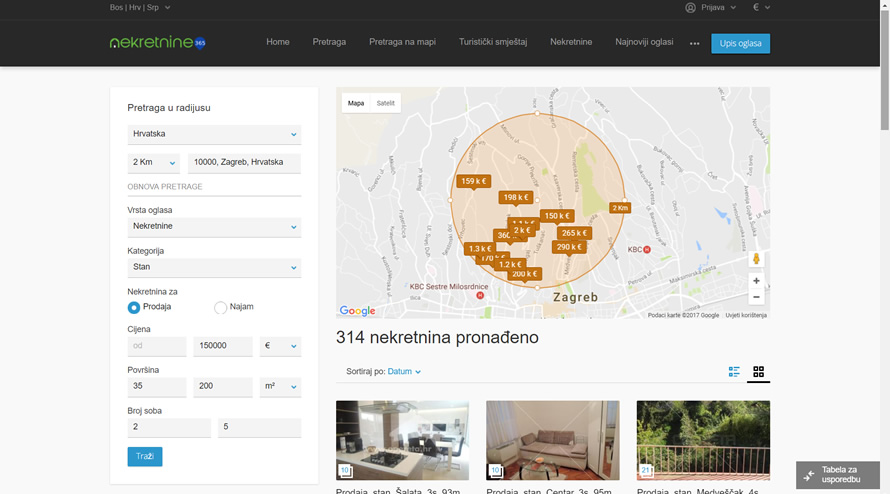Click the Street View pegman icon
Screen dimensions: 890x494
756,259
